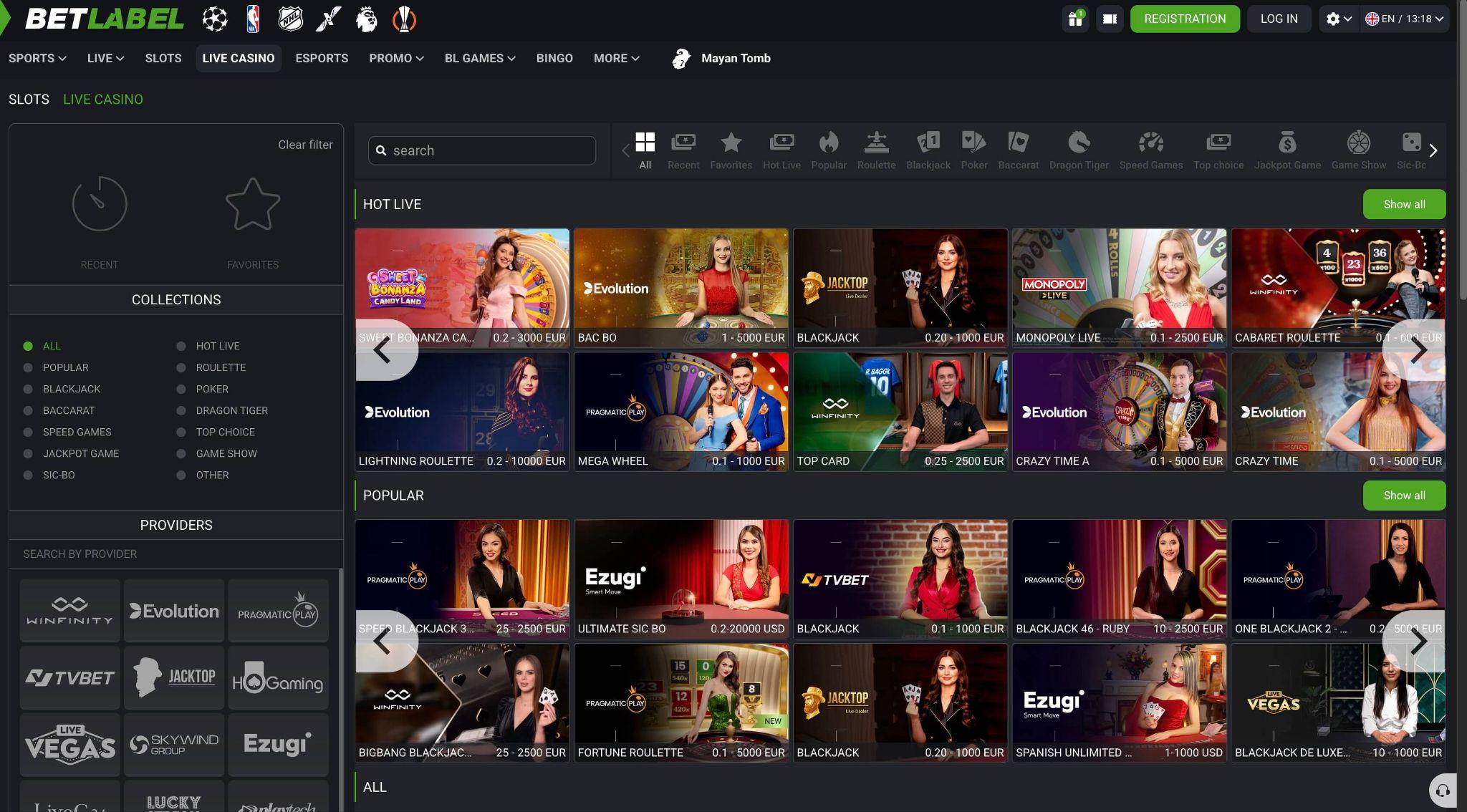1467x812 pixels.
Task: Open Mayan Tomb promoted game link
Action: (x=721, y=58)
